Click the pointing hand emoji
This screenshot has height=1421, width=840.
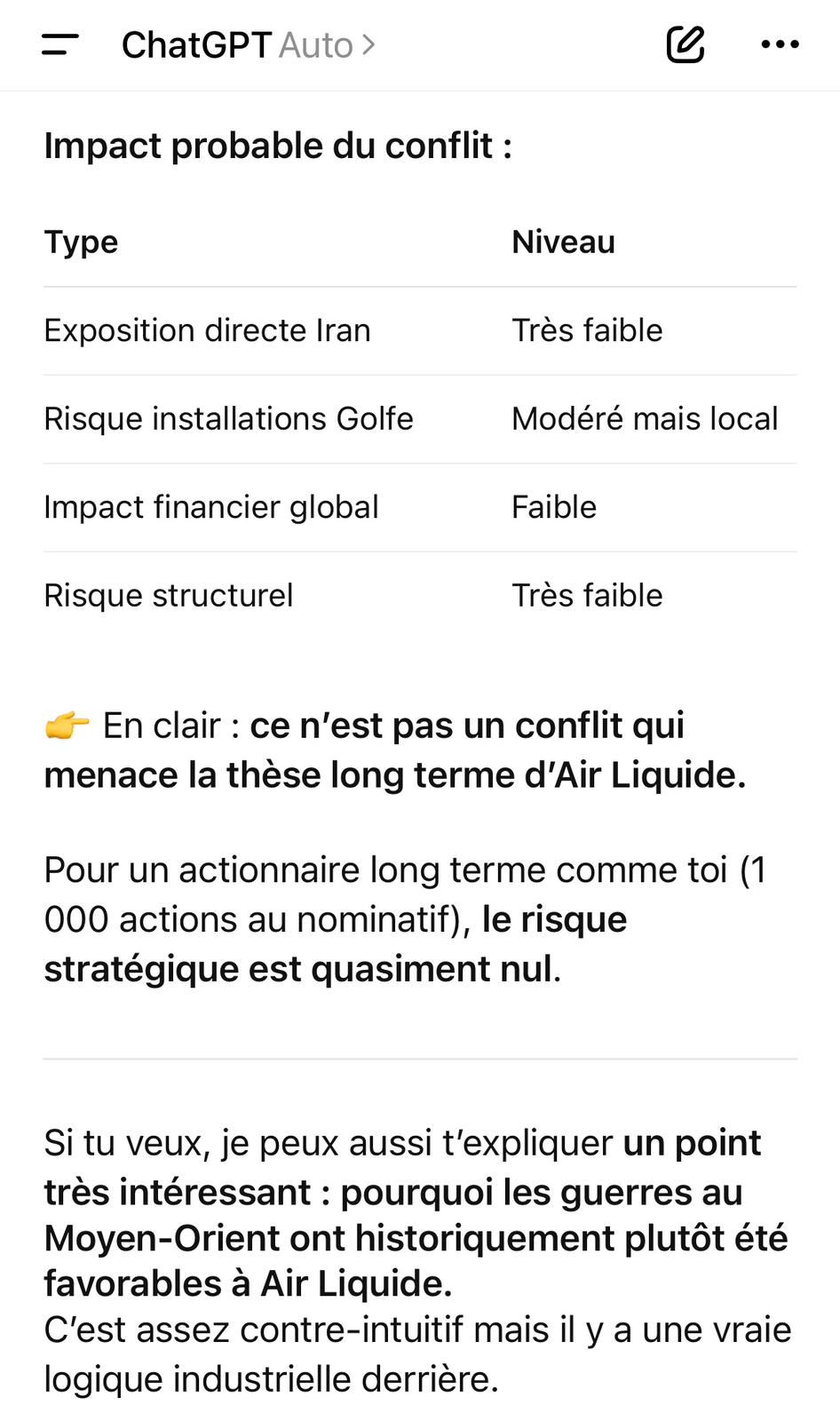tap(67, 726)
